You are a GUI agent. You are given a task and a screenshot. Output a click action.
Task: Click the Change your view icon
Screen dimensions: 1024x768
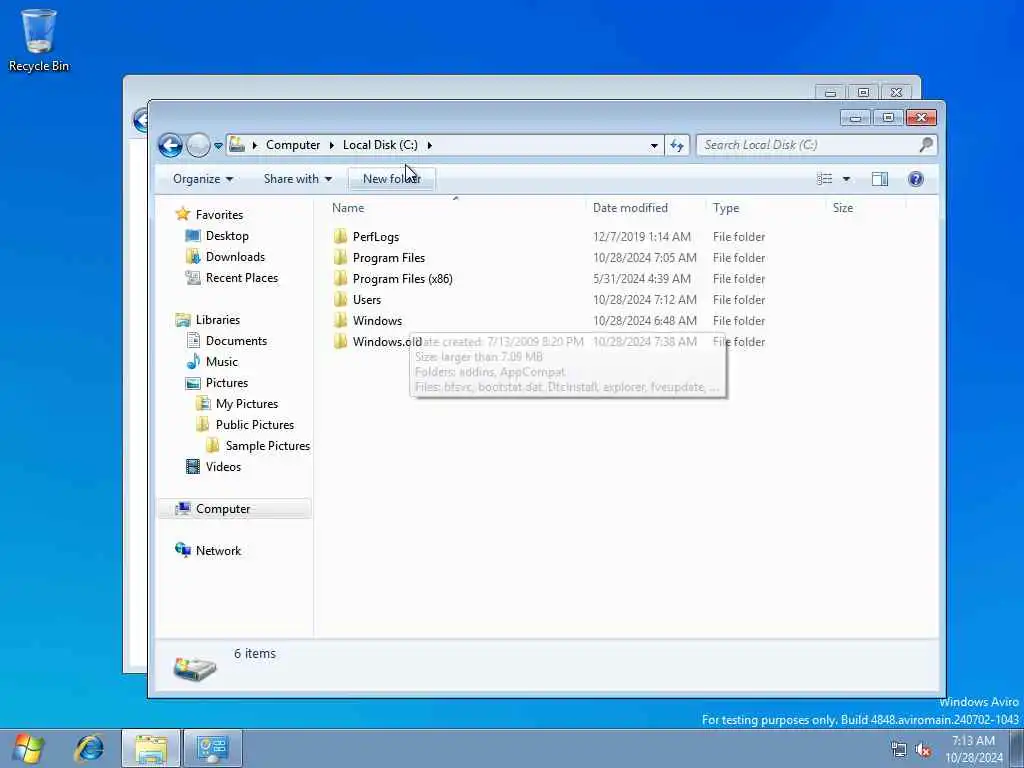tap(825, 179)
